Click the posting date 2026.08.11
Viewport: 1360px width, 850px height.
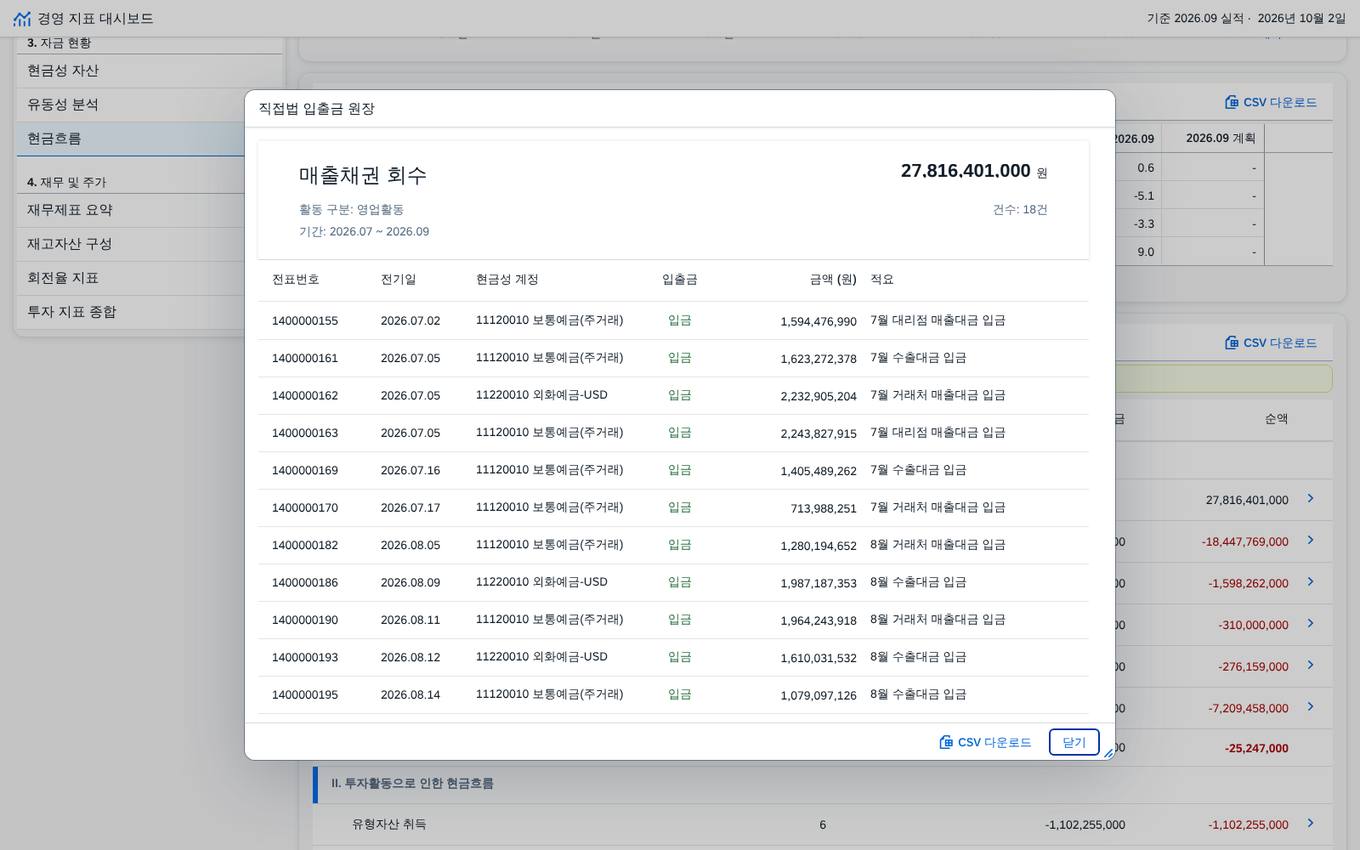(x=411, y=620)
